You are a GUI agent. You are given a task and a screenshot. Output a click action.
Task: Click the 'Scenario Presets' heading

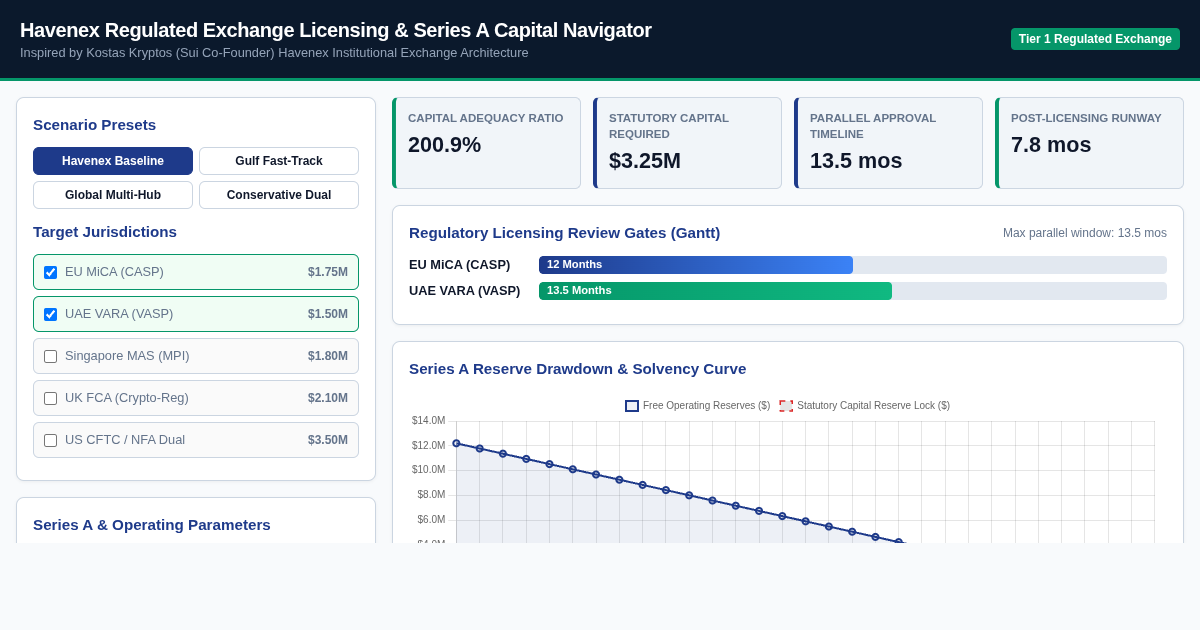95,125
